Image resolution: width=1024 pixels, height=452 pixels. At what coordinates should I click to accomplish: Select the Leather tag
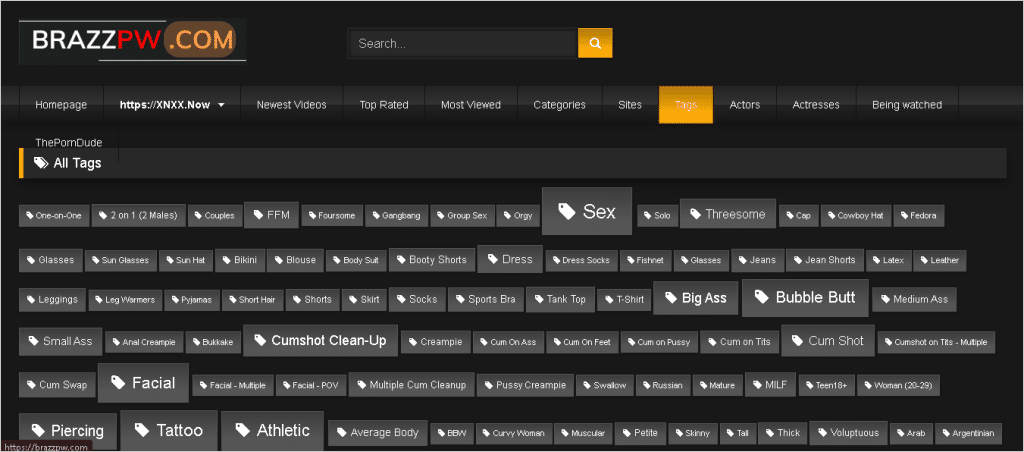click(940, 260)
